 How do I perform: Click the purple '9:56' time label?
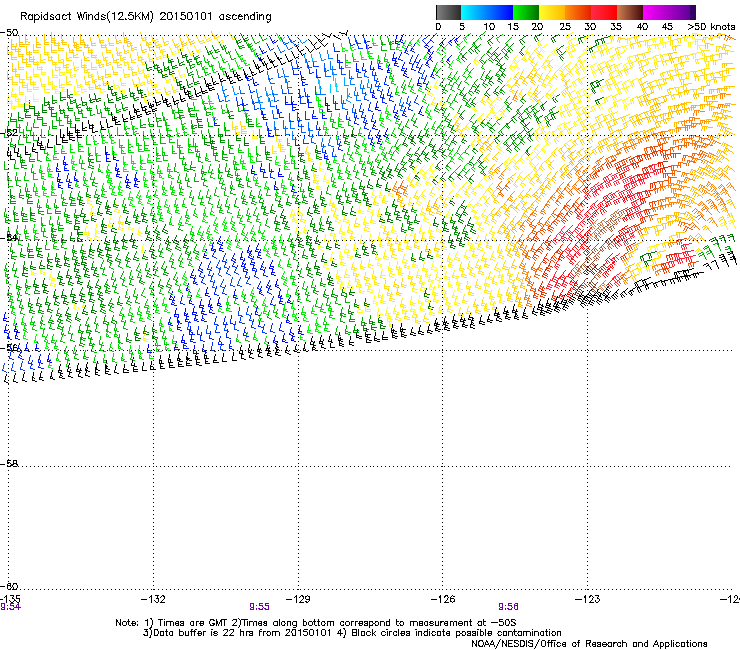coord(508,607)
